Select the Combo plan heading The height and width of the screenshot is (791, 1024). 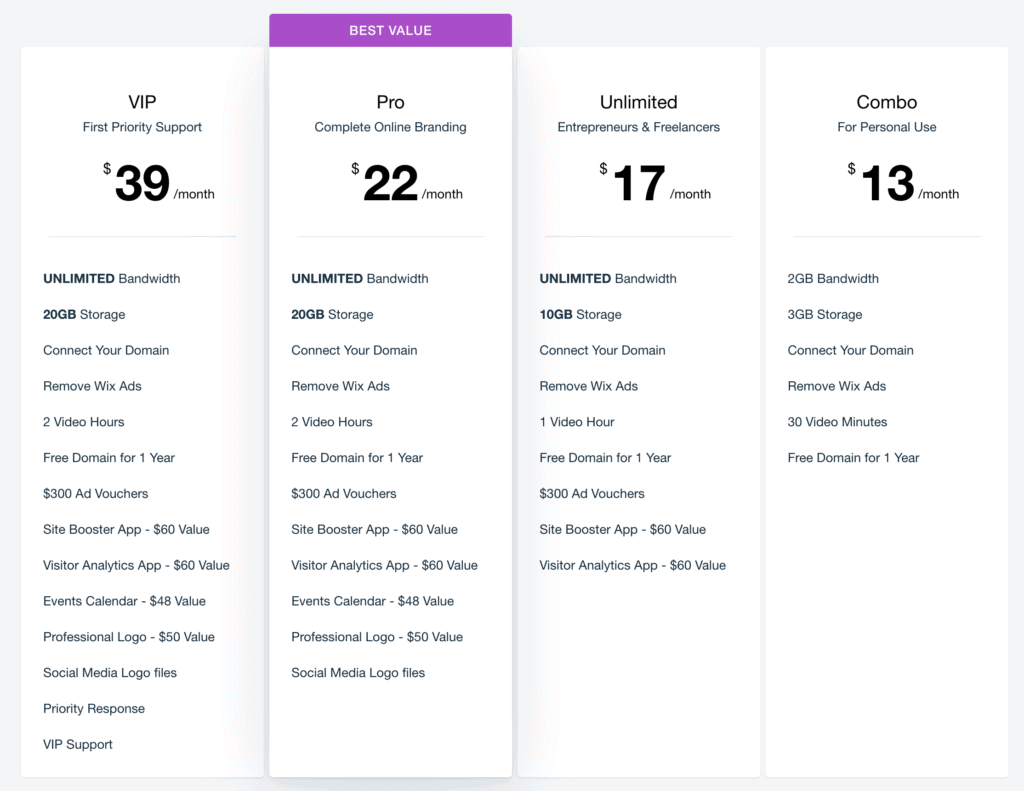coord(887,102)
